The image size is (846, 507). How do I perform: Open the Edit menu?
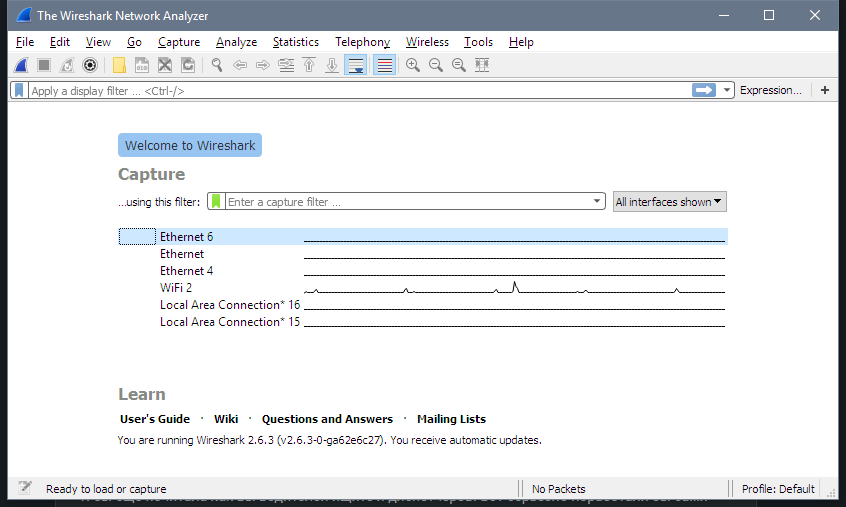click(60, 42)
